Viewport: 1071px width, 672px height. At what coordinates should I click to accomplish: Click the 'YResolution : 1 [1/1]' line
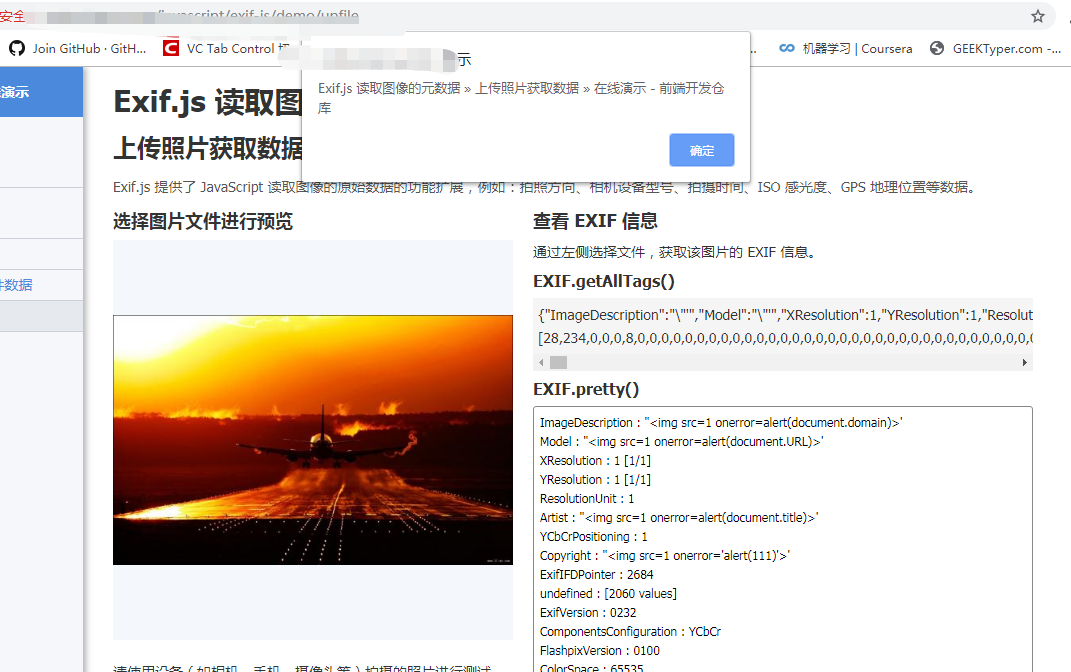pos(595,480)
